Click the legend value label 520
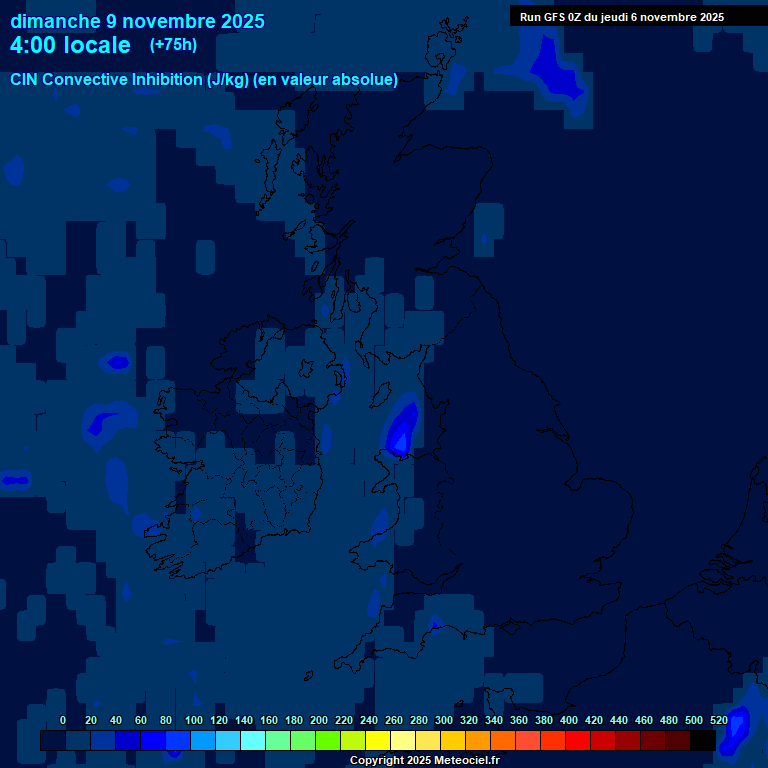The image size is (768, 768). [x=719, y=720]
